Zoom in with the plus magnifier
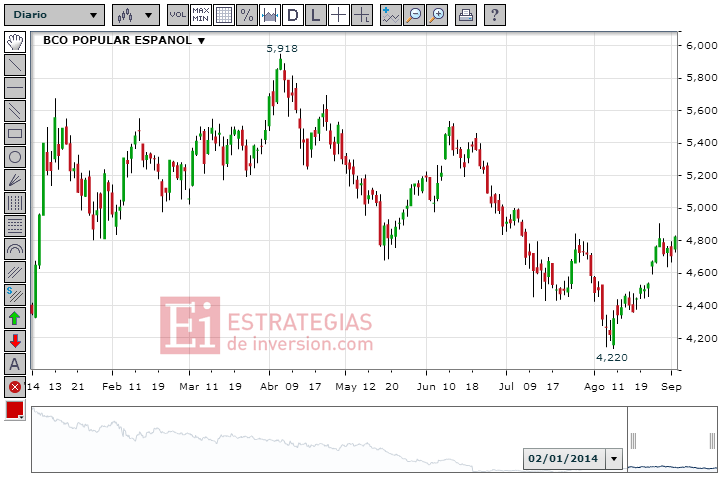Image resolution: width=721 pixels, height=478 pixels. [437, 15]
